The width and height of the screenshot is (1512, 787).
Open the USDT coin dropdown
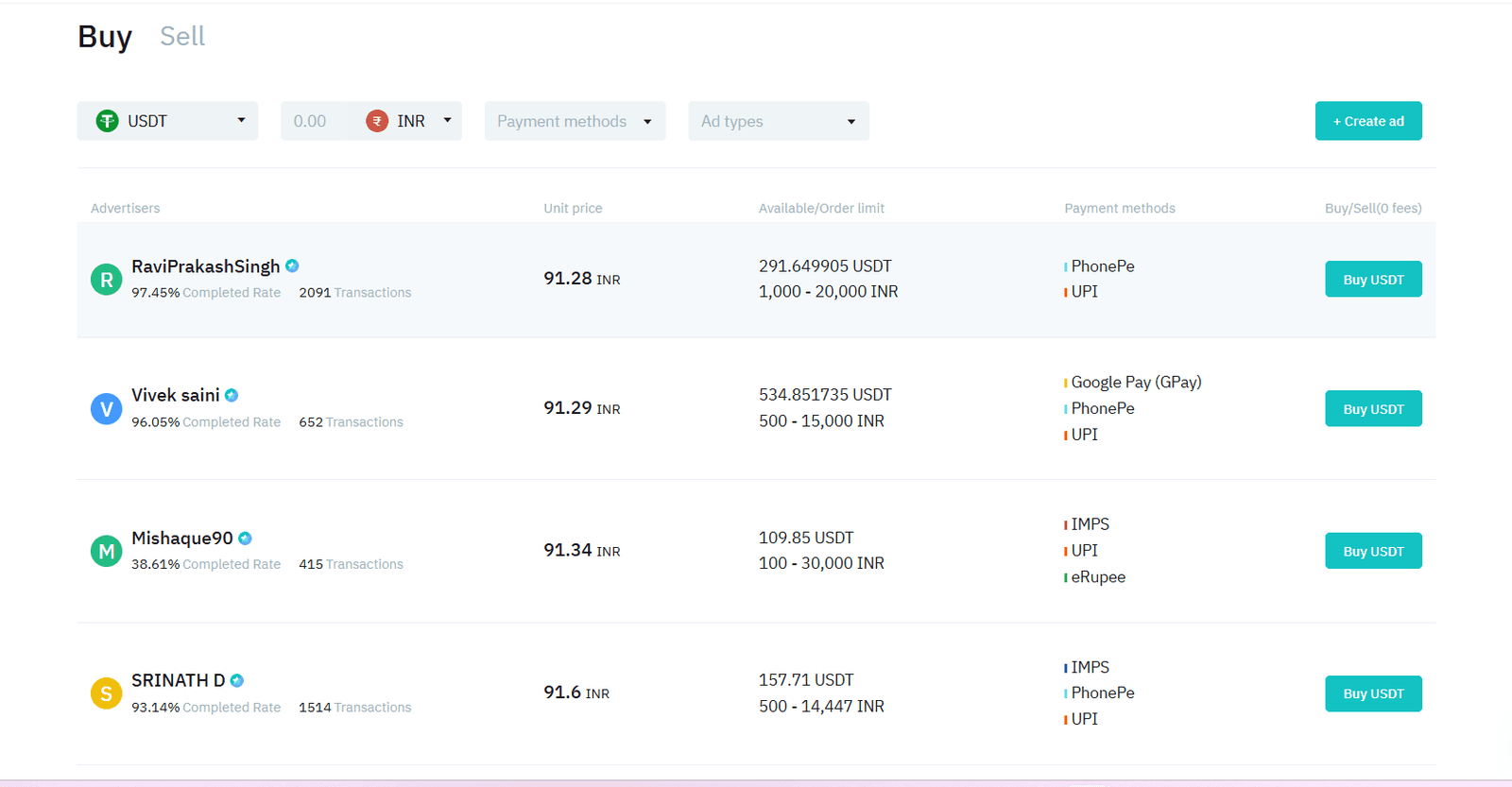click(167, 121)
